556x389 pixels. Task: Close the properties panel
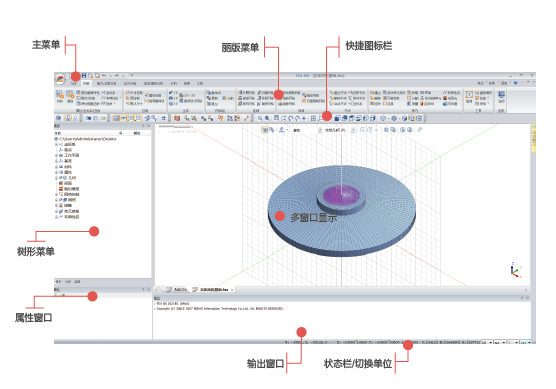[x=149, y=290]
